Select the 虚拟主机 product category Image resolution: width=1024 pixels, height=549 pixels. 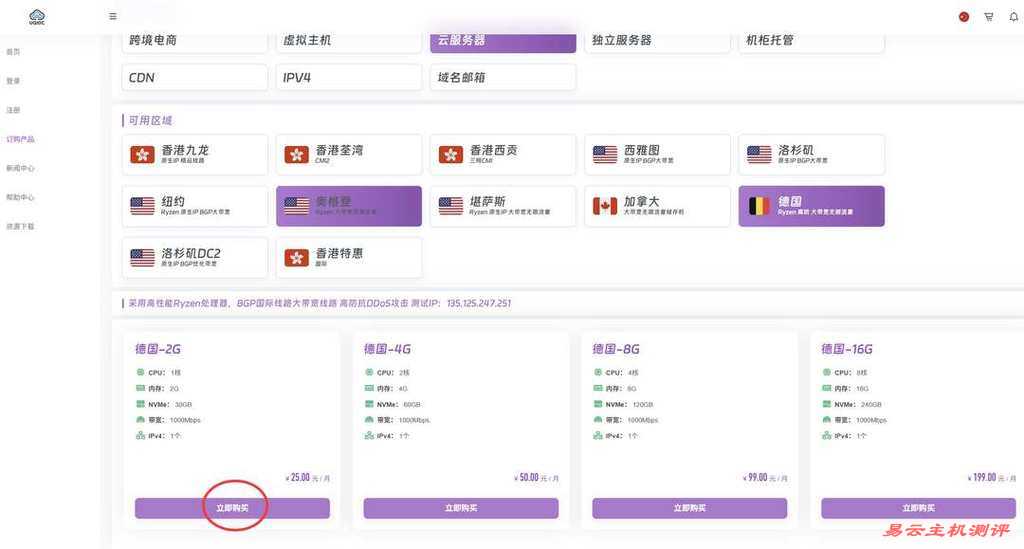[x=349, y=42]
